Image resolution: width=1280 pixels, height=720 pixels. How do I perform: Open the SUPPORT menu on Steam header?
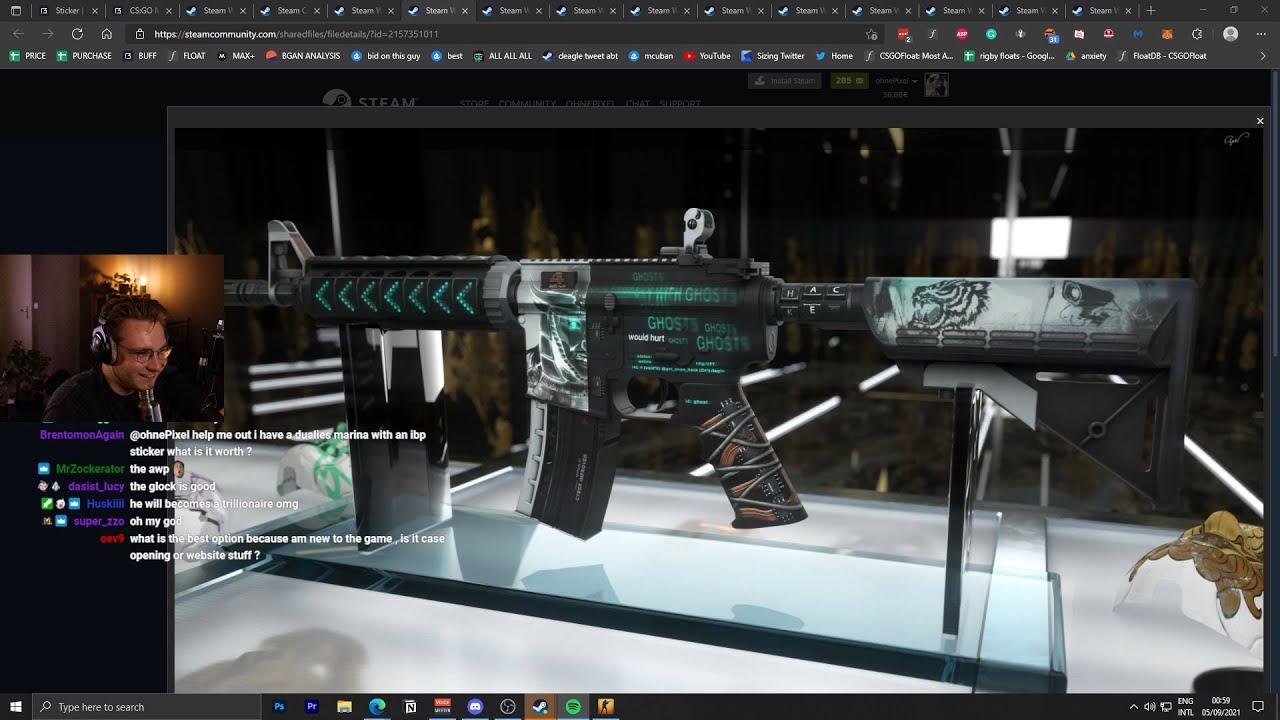coord(680,104)
